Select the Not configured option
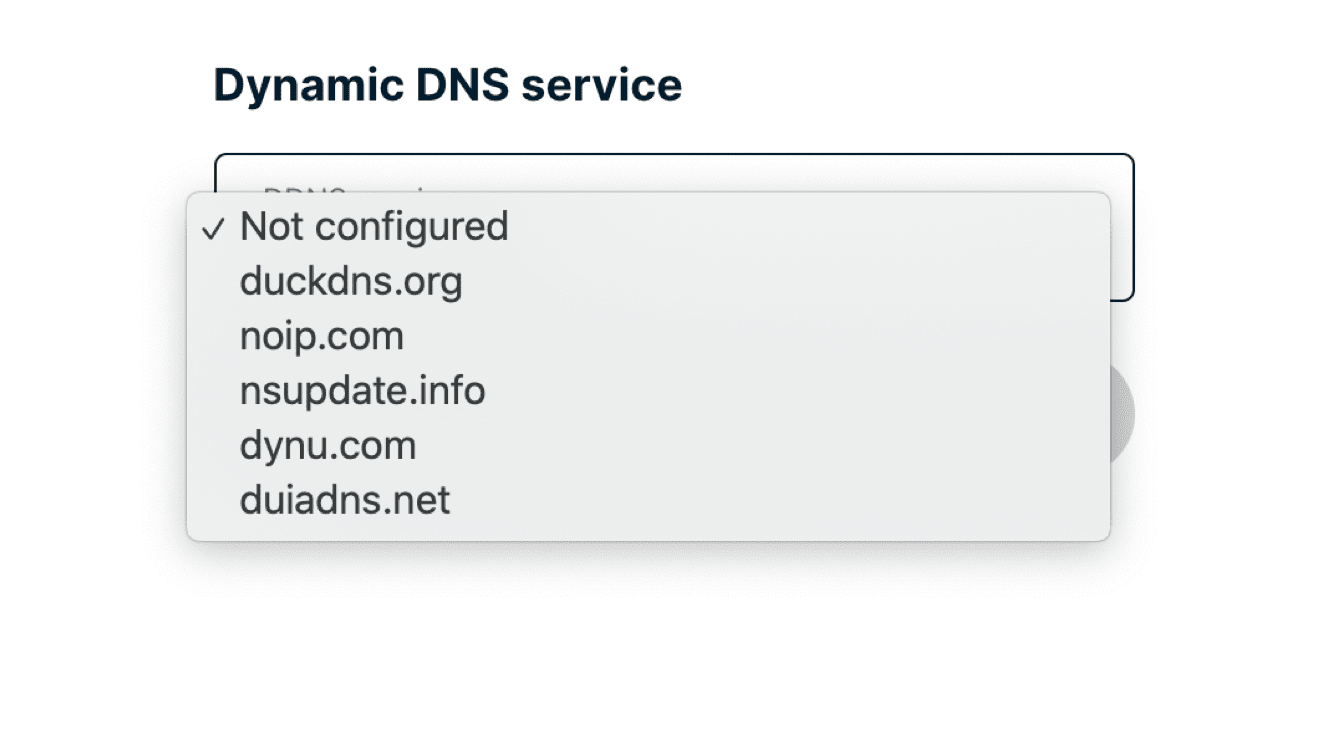The height and width of the screenshot is (738, 1340). (374, 227)
